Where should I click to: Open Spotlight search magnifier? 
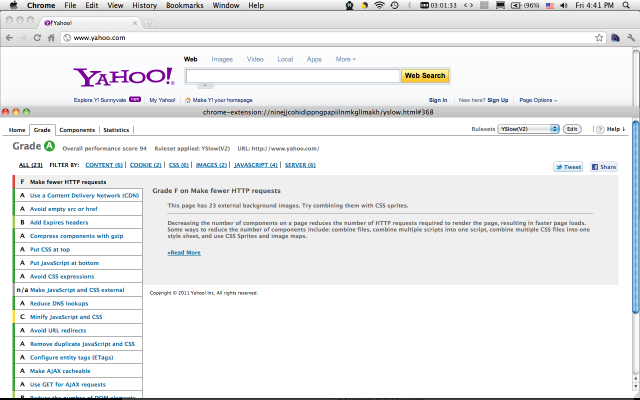point(626,5)
